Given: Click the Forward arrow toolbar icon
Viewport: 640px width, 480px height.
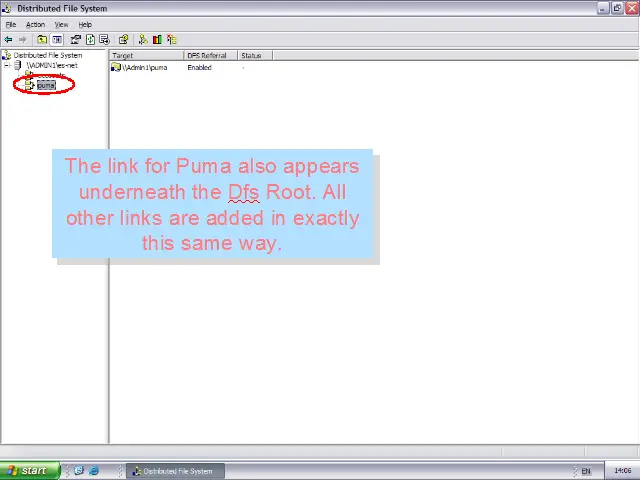Looking at the screenshot, I should [22, 40].
